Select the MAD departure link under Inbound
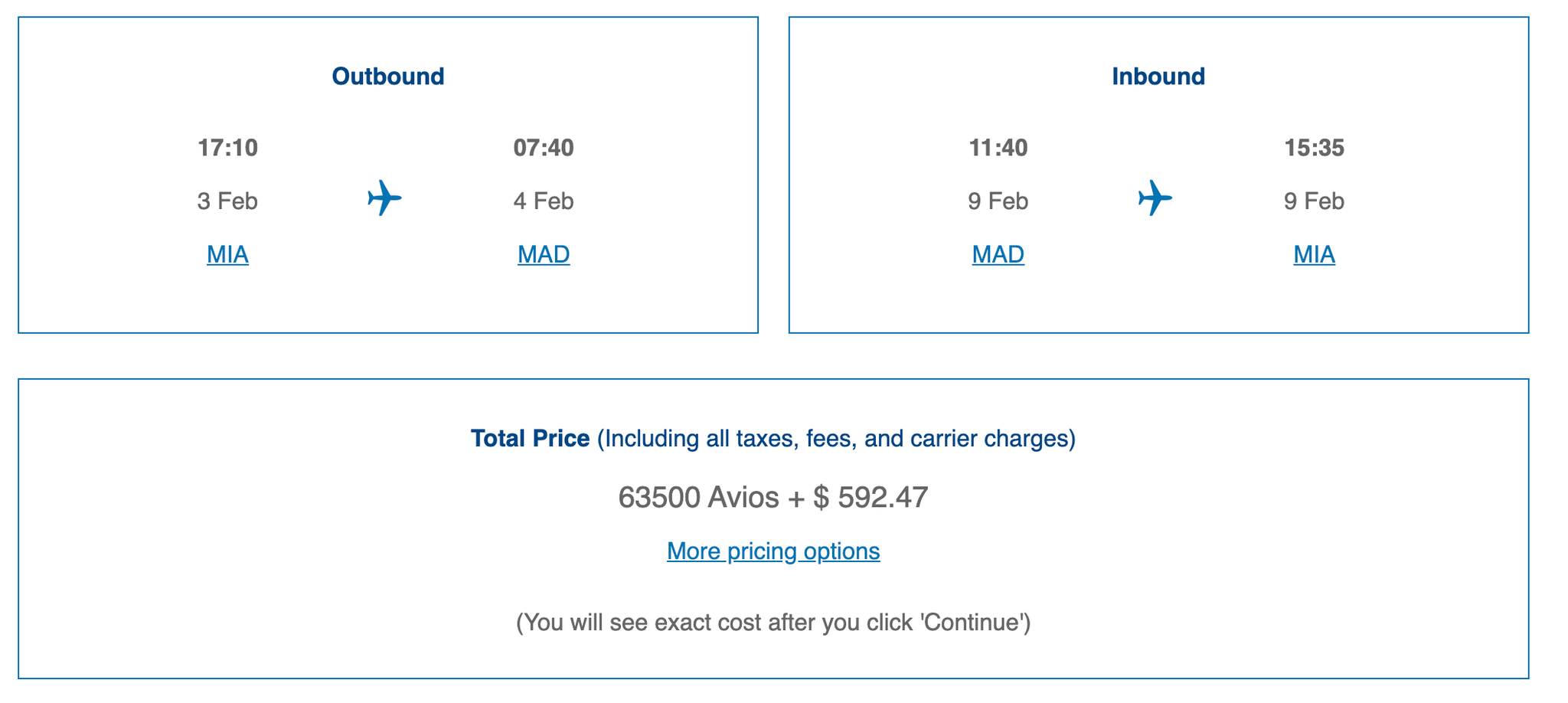The width and height of the screenshot is (1568, 703). [998, 253]
